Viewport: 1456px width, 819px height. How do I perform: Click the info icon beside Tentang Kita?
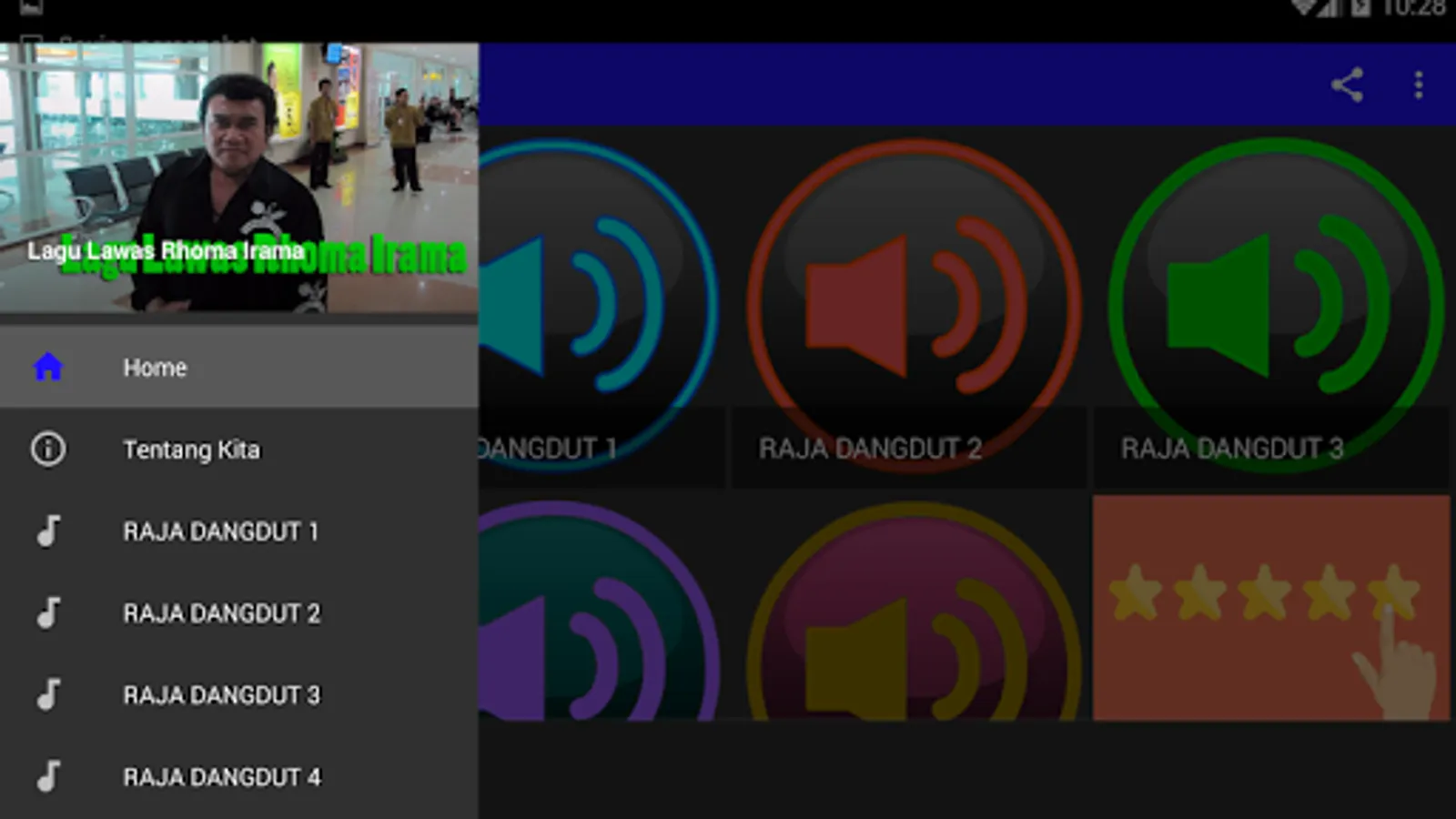pos(48,449)
